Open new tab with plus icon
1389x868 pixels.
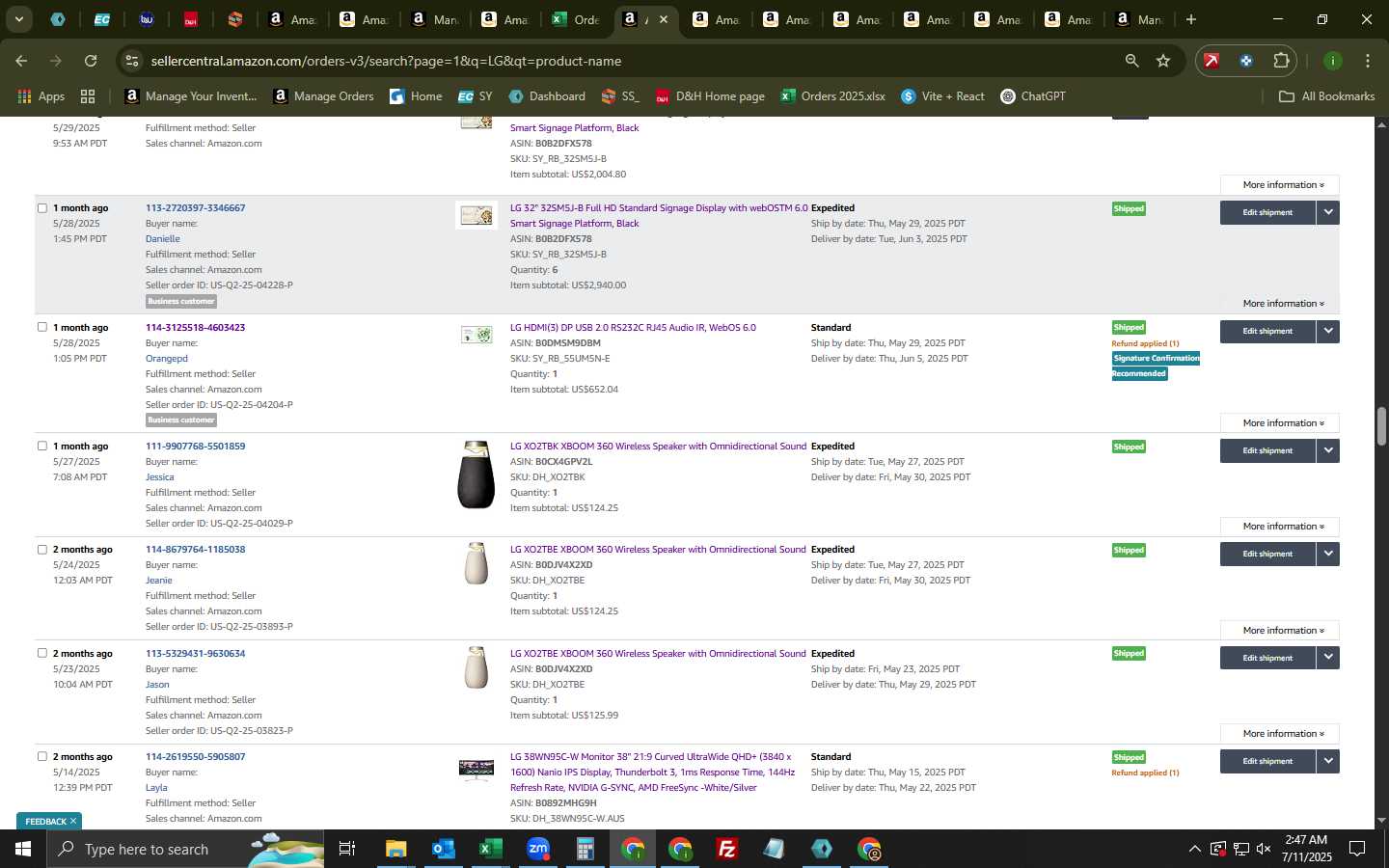pos(1191,19)
